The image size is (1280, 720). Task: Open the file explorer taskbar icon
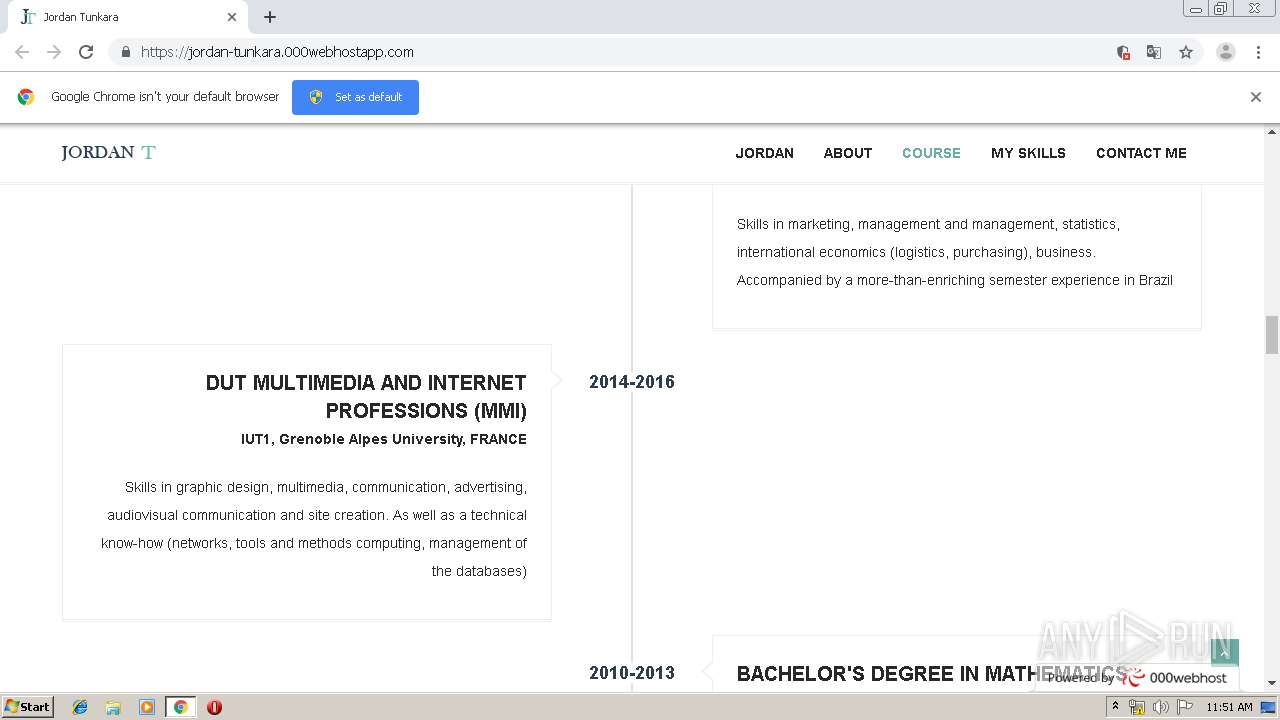[x=113, y=707]
